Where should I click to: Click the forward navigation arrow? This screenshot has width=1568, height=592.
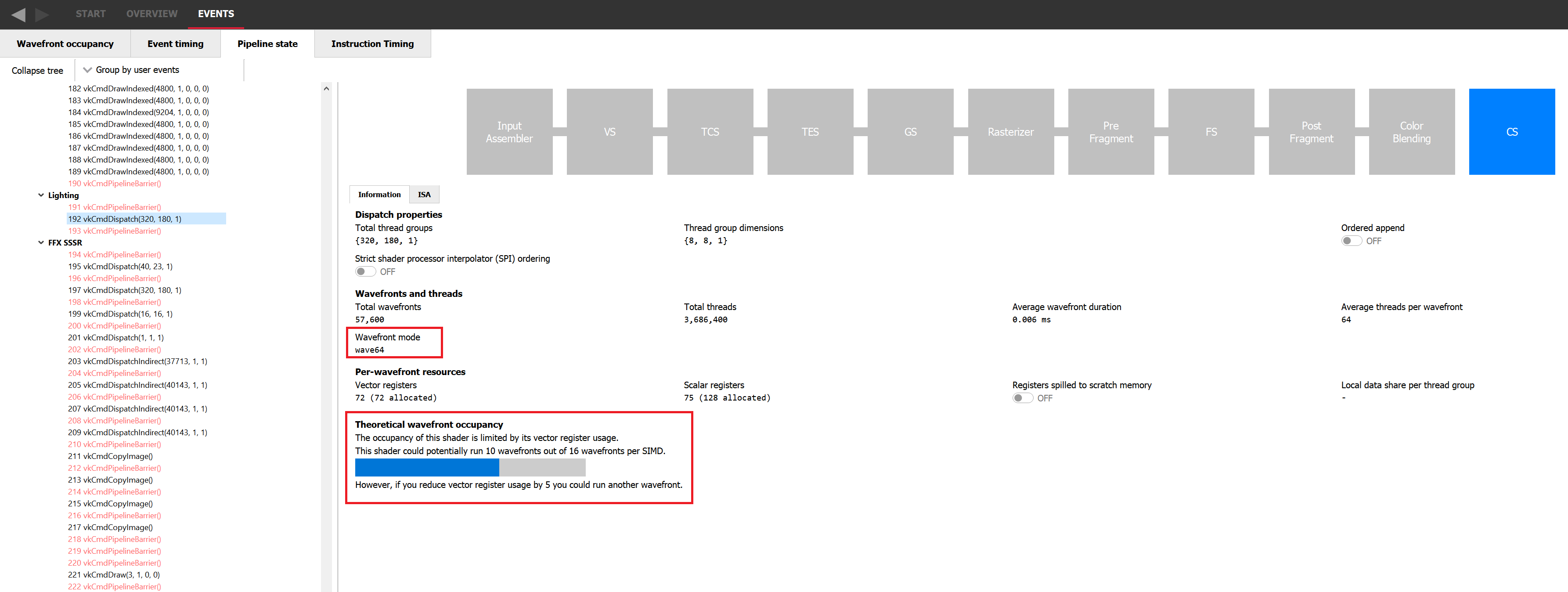pyautogui.click(x=41, y=14)
